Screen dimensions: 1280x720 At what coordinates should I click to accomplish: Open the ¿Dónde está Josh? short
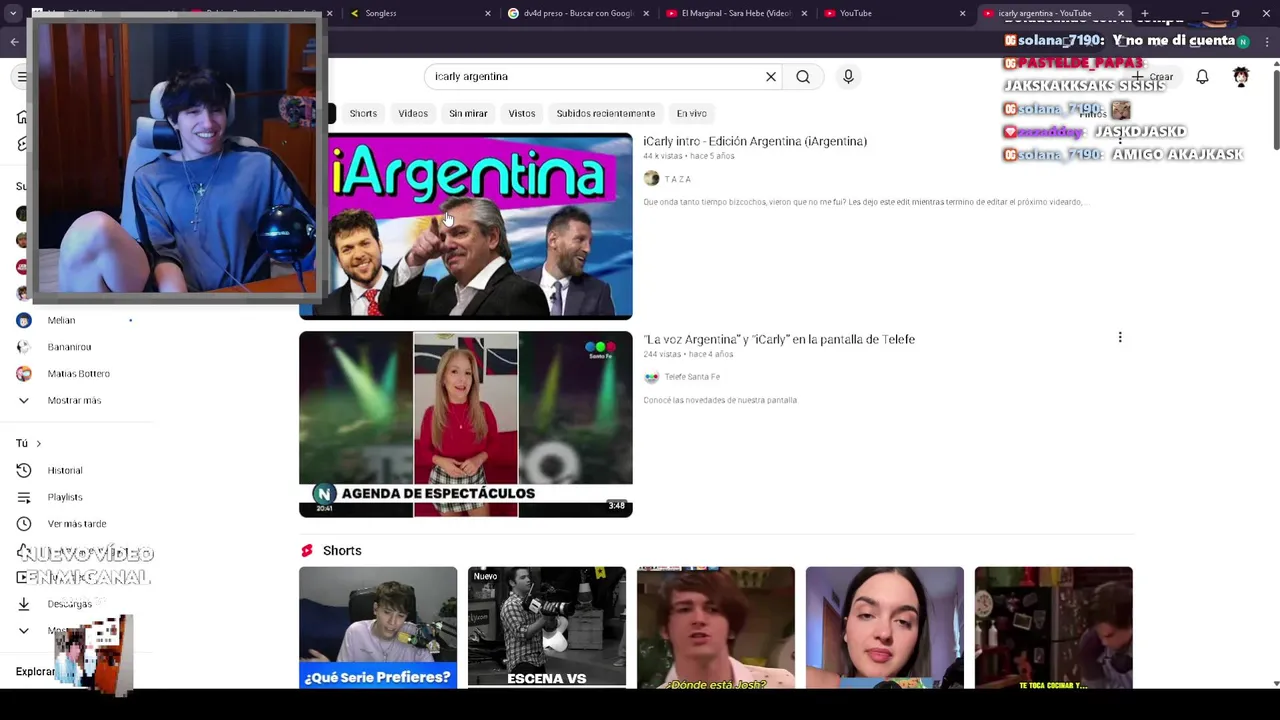[716, 627]
